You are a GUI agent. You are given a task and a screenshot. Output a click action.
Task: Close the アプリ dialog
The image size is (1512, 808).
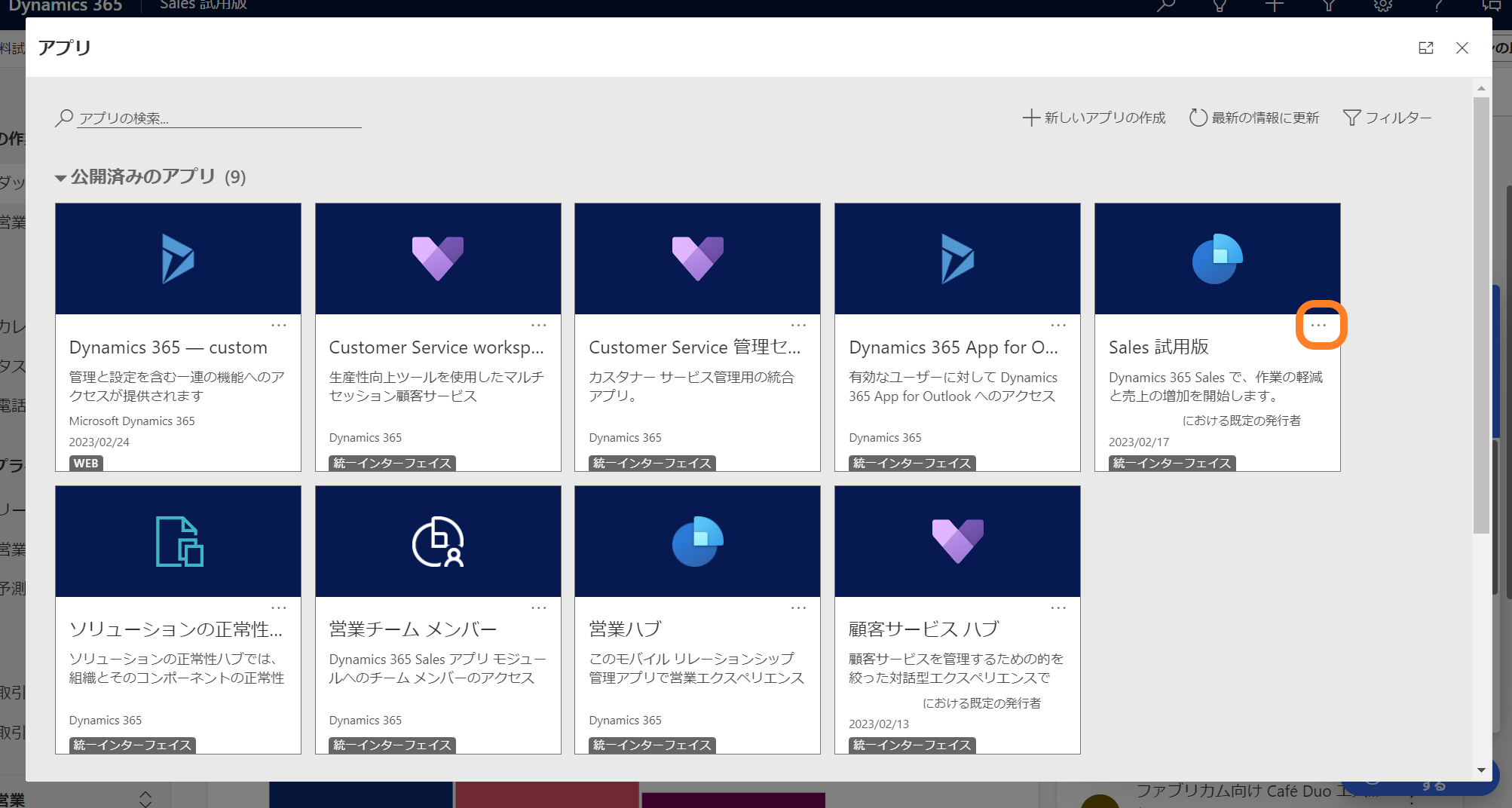tap(1462, 47)
